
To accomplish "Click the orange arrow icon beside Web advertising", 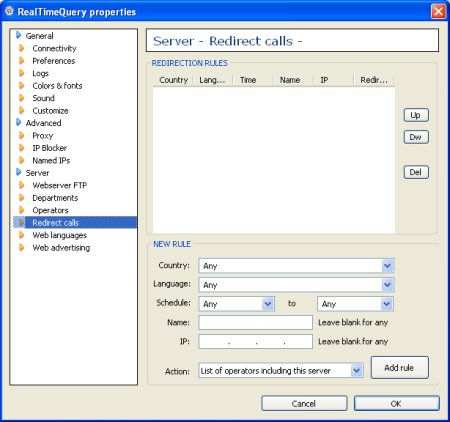I will coord(22,248).
